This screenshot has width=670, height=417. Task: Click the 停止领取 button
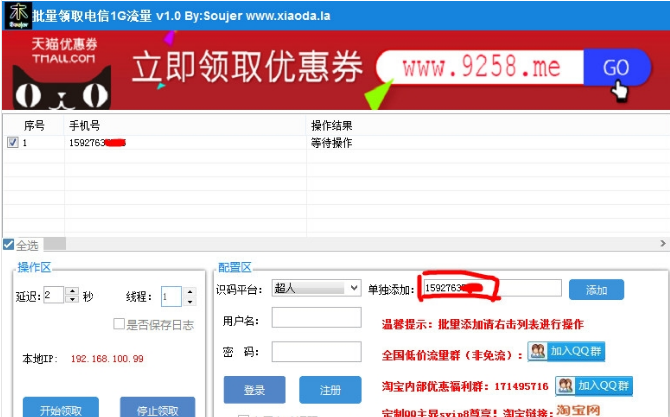tap(158, 407)
